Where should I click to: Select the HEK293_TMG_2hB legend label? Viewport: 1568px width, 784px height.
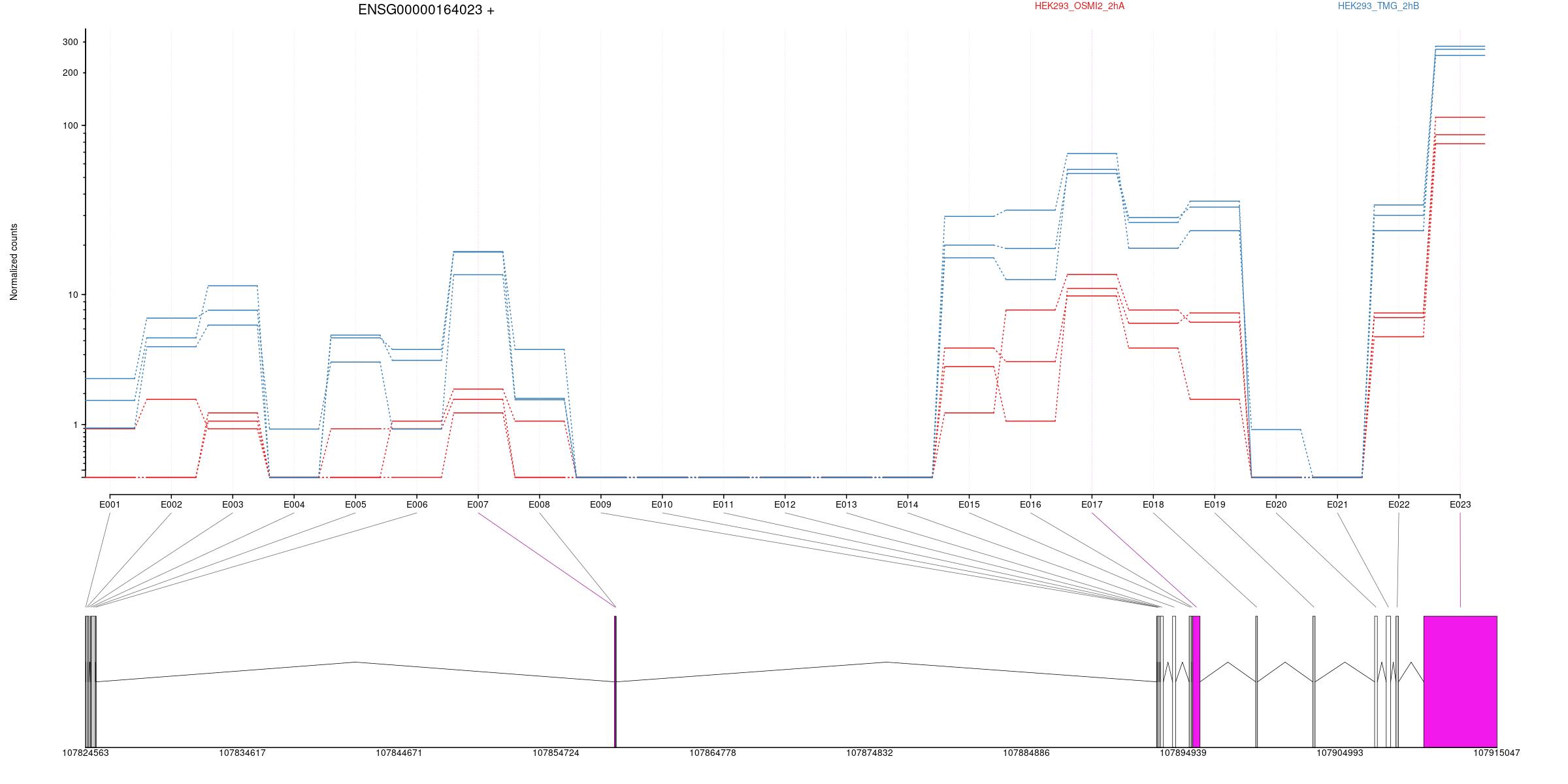pyautogui.click(x=1379, y=6)
